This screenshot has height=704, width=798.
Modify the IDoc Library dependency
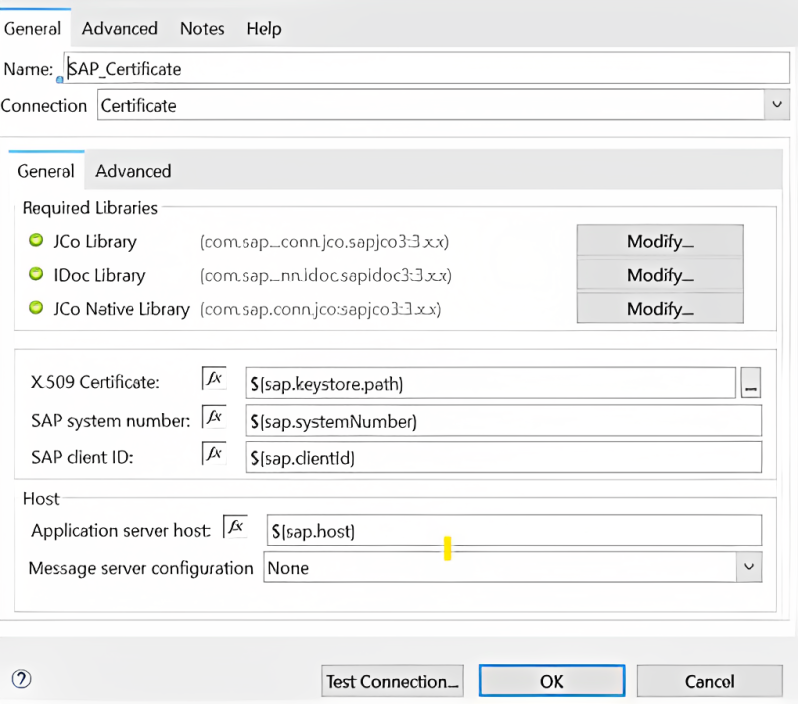[x=659, y=275]
